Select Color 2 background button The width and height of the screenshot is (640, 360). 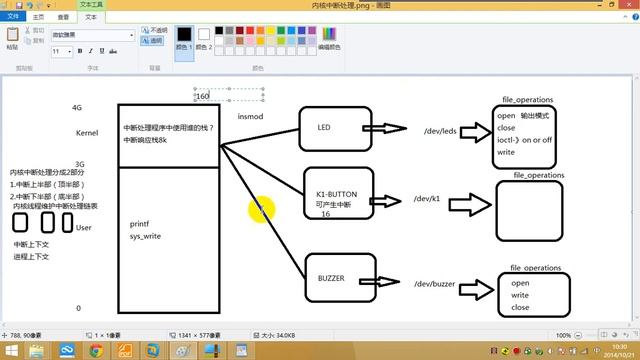[x=204, y=38]
